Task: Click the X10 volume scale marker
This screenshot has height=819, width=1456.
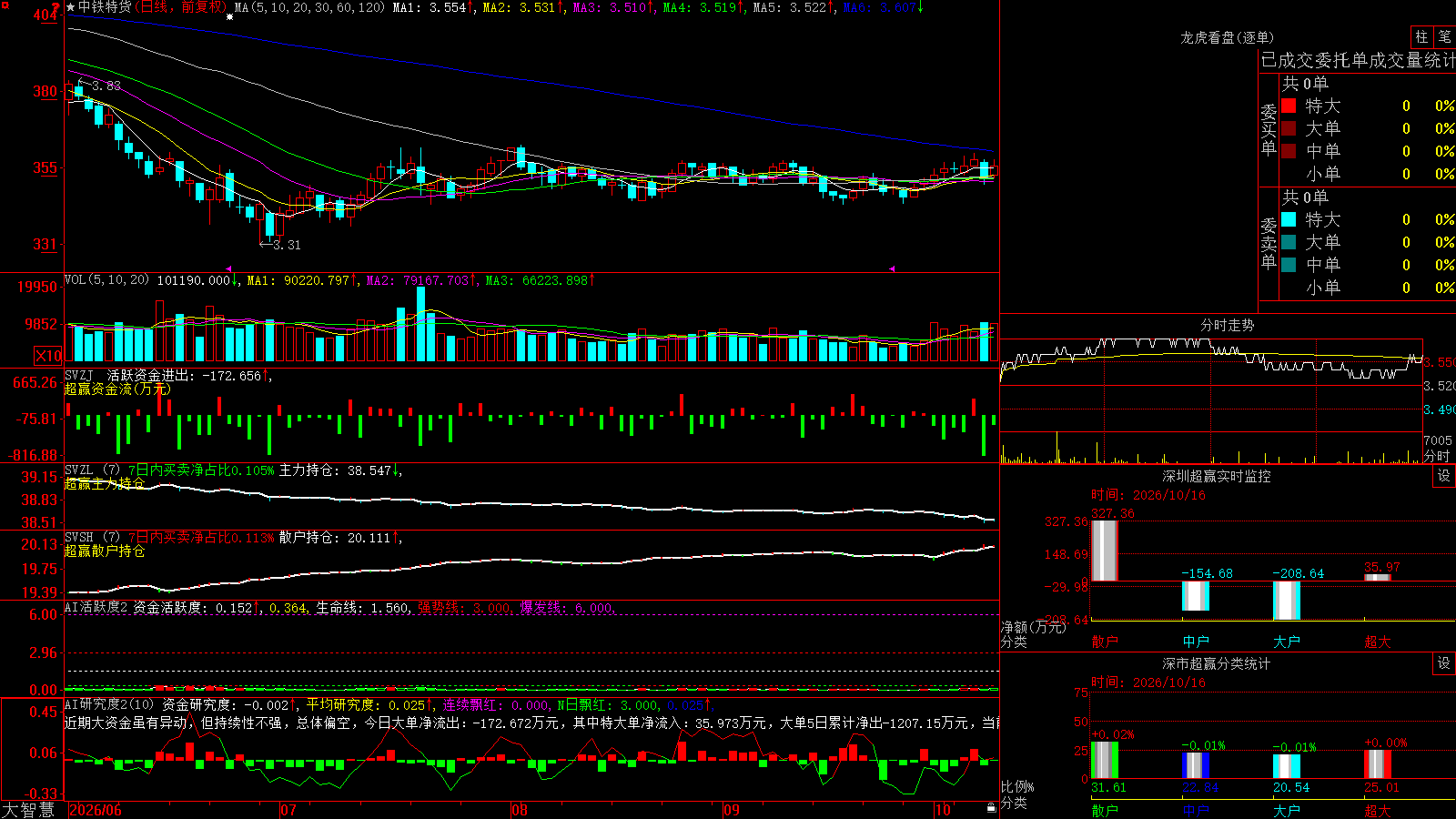Action: [48, 356]
